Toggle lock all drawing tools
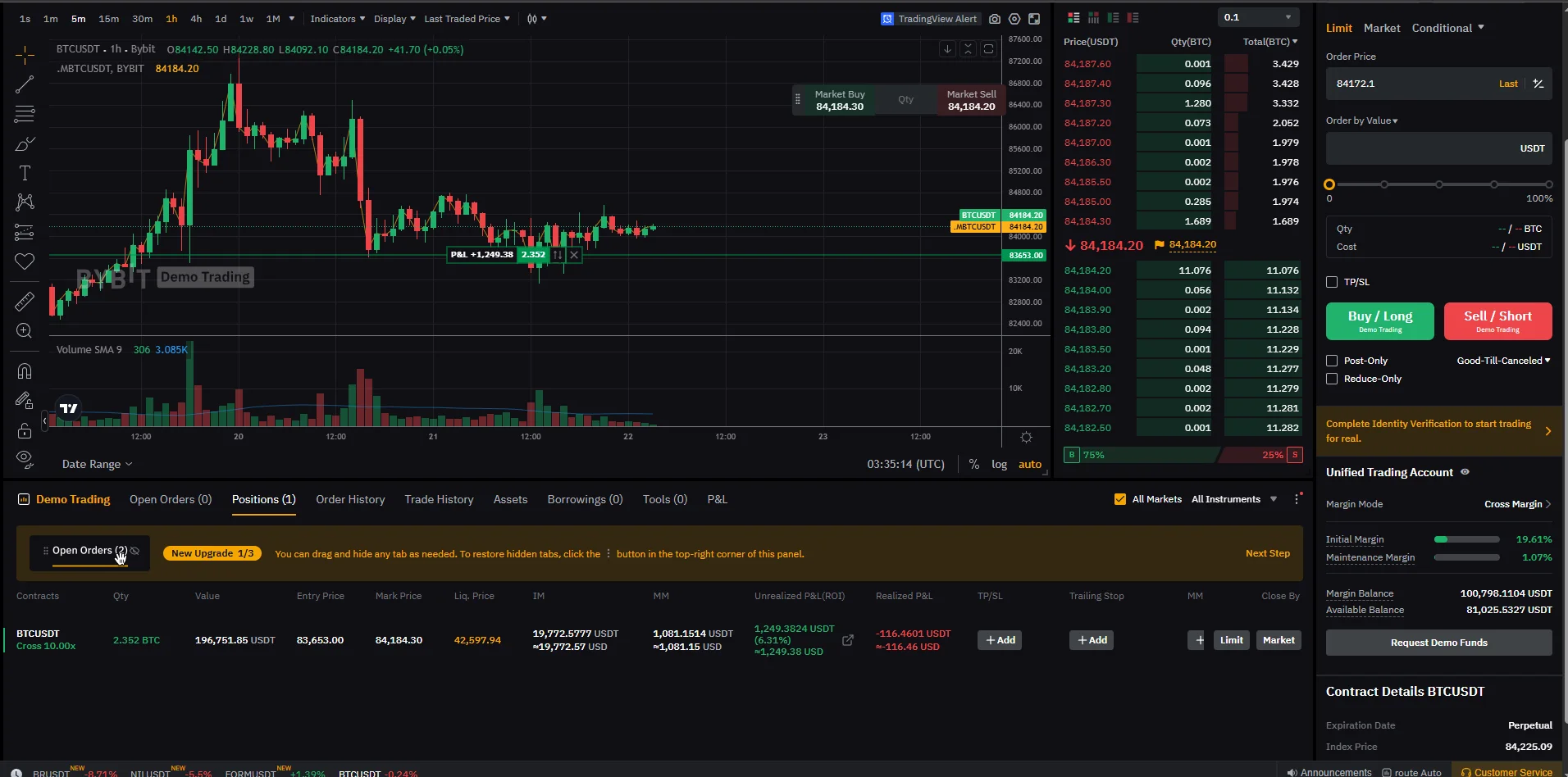This screenshot has height=777, width=1568. (x=25, y=430)
